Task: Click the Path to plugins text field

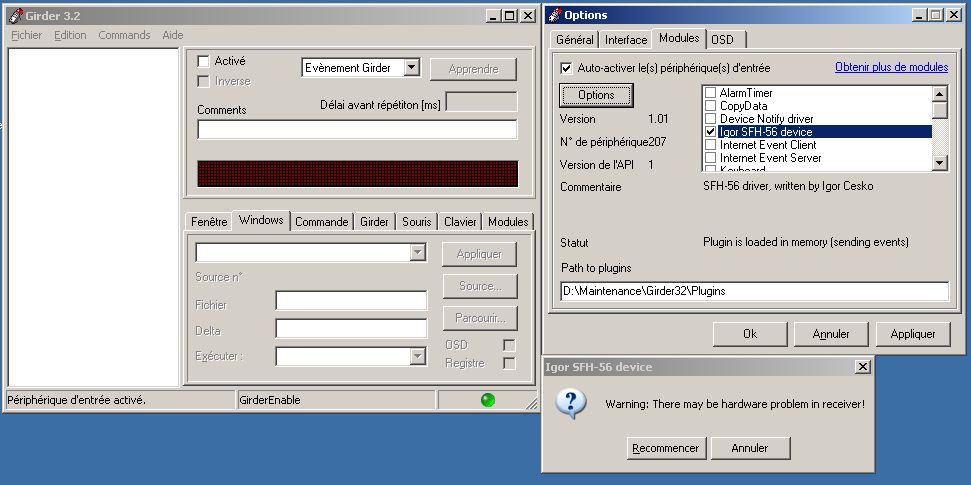Action: 754,291
